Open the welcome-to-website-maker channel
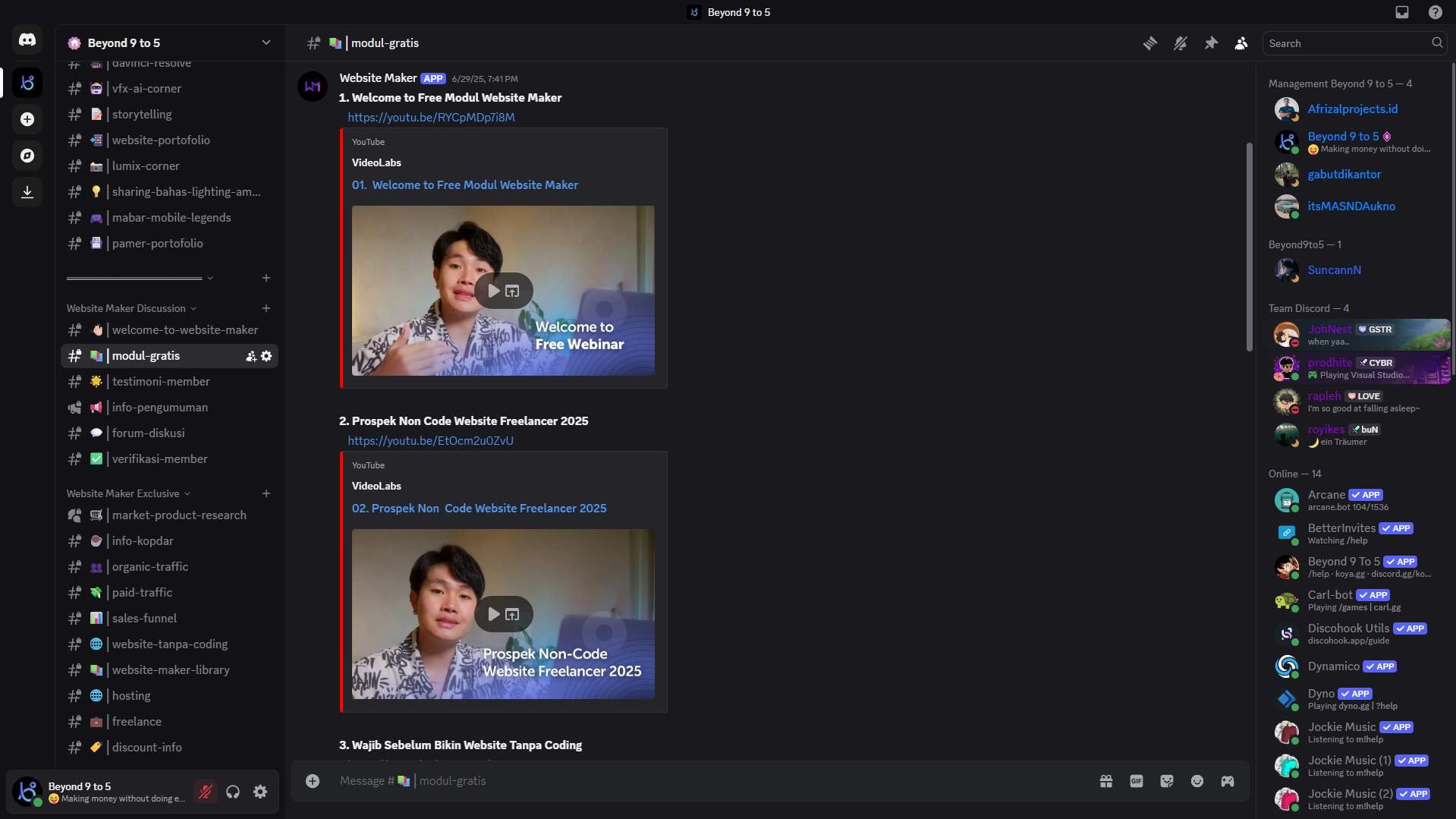1456x819 pixels. click(x=170, y=330)
